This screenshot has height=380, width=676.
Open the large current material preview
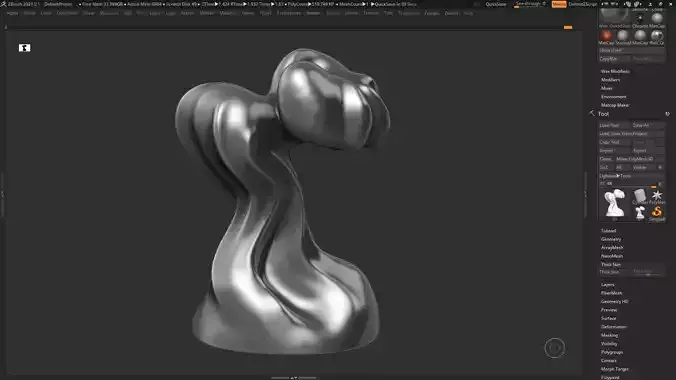point(614,16)
